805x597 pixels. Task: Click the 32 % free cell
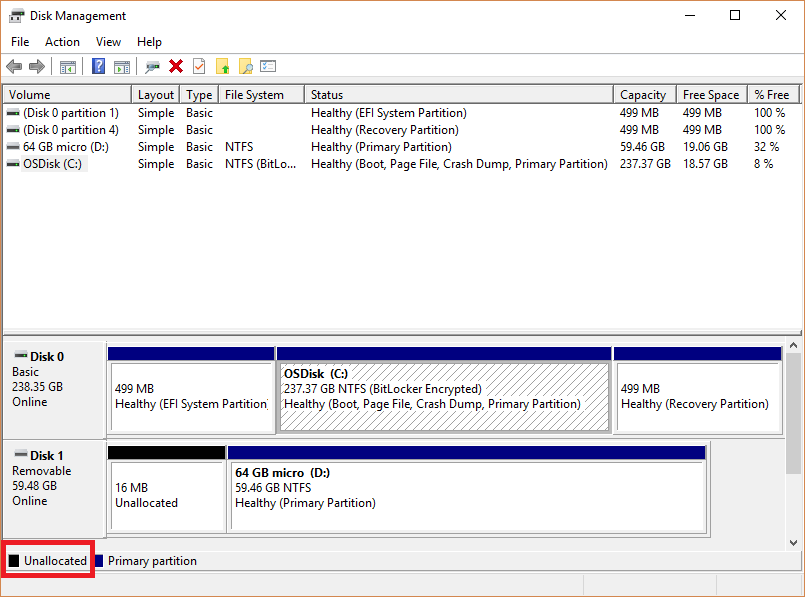pyautogui.click(x=766, y=147)
